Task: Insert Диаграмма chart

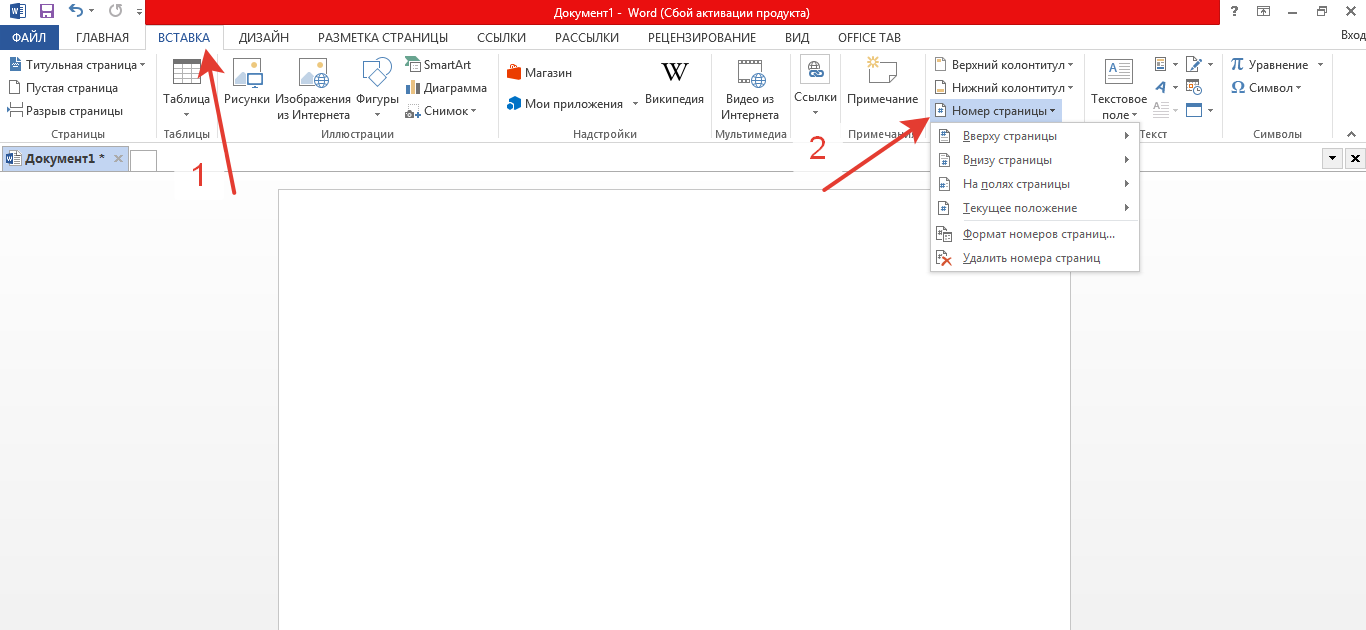Action: pos(413,88)
